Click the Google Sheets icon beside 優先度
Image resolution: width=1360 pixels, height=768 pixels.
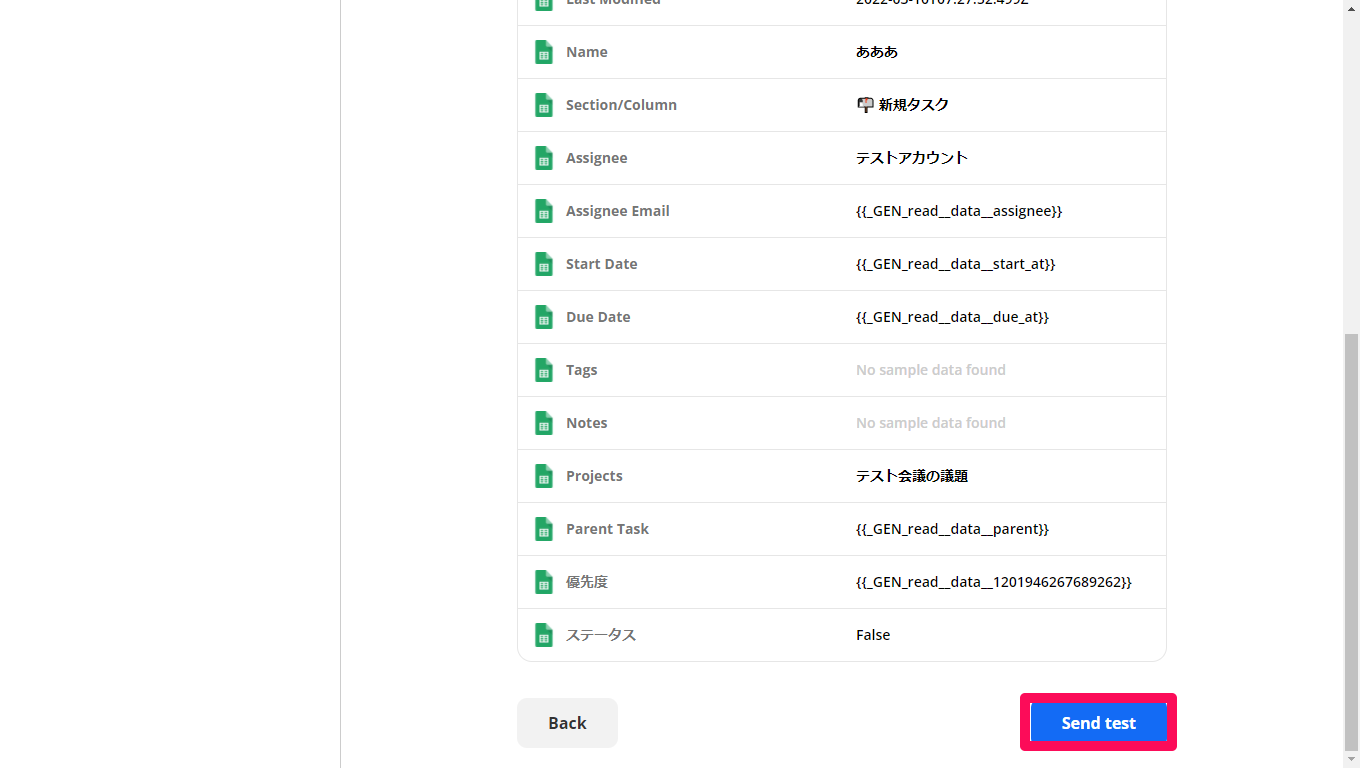[543, 581]
